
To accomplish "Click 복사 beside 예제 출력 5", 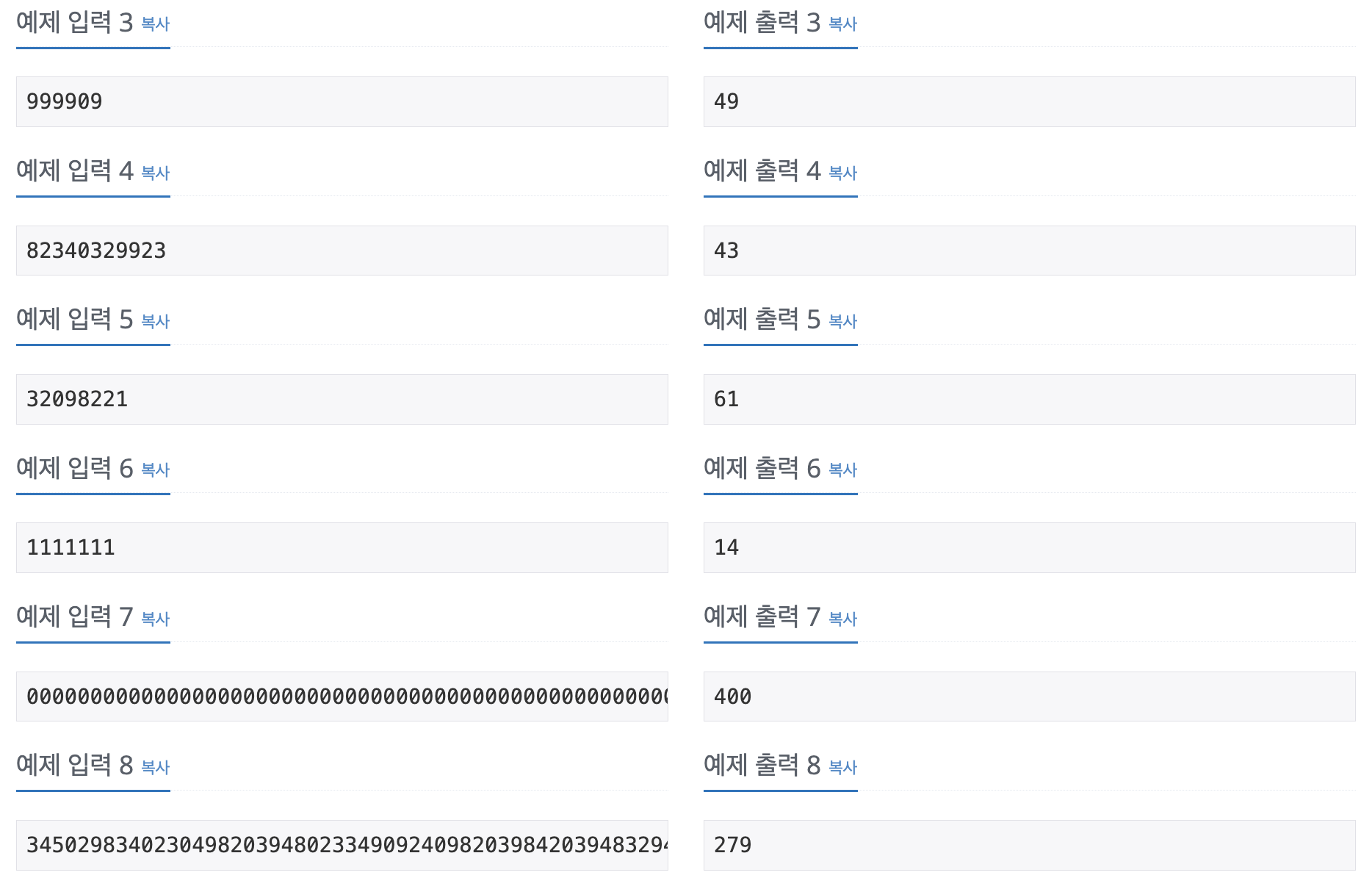I will point(842,323).
